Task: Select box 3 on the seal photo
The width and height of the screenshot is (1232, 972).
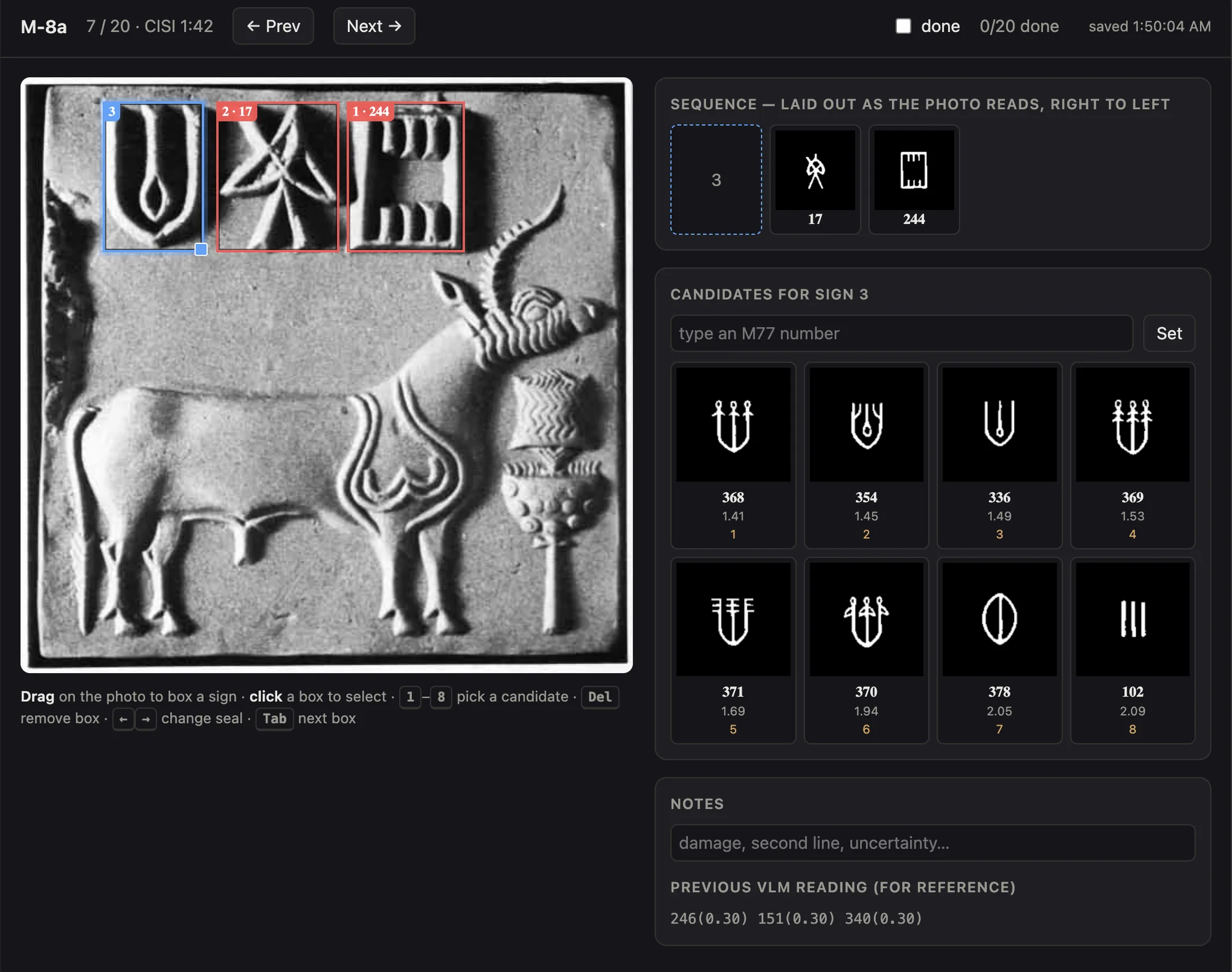Action: coord(153,176)
